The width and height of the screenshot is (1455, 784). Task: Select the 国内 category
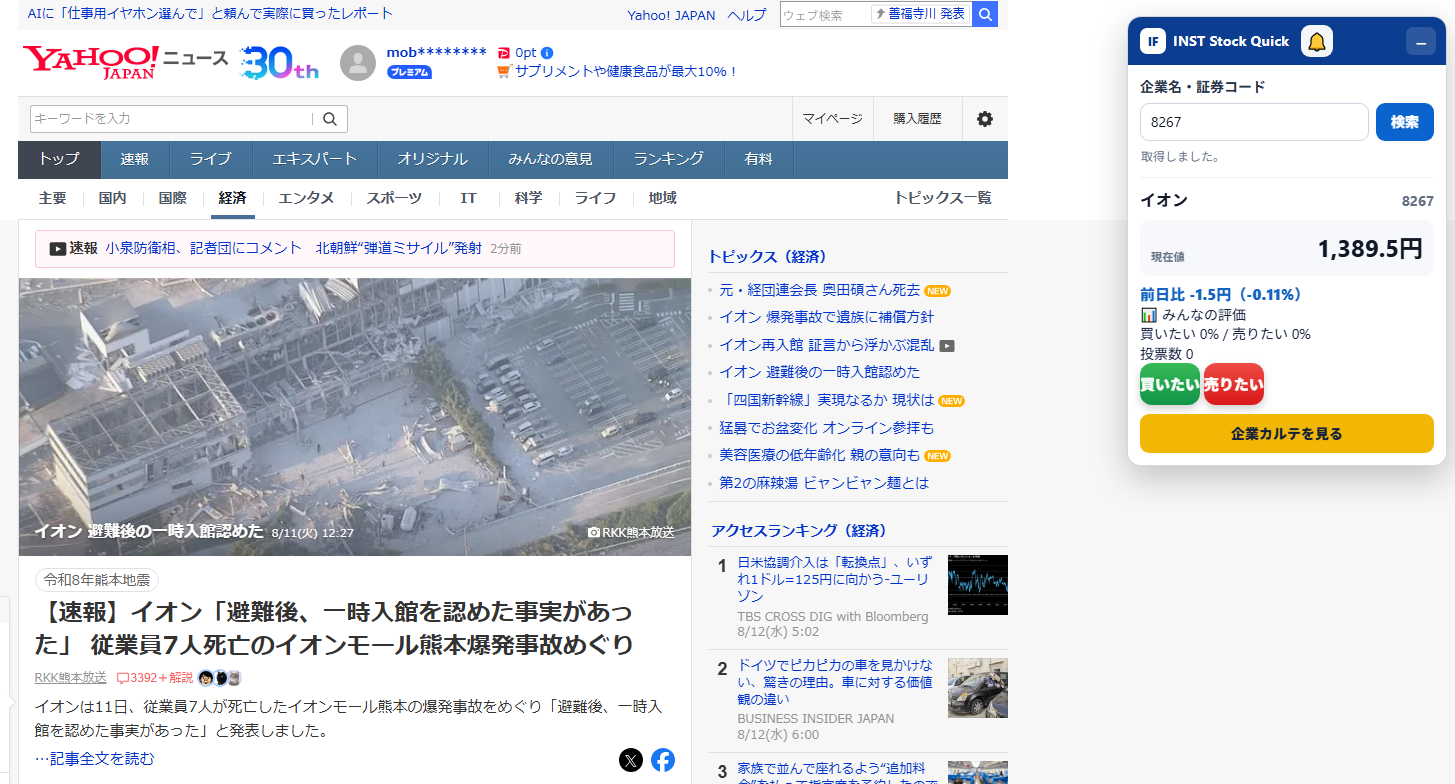[x=113, y=198]
